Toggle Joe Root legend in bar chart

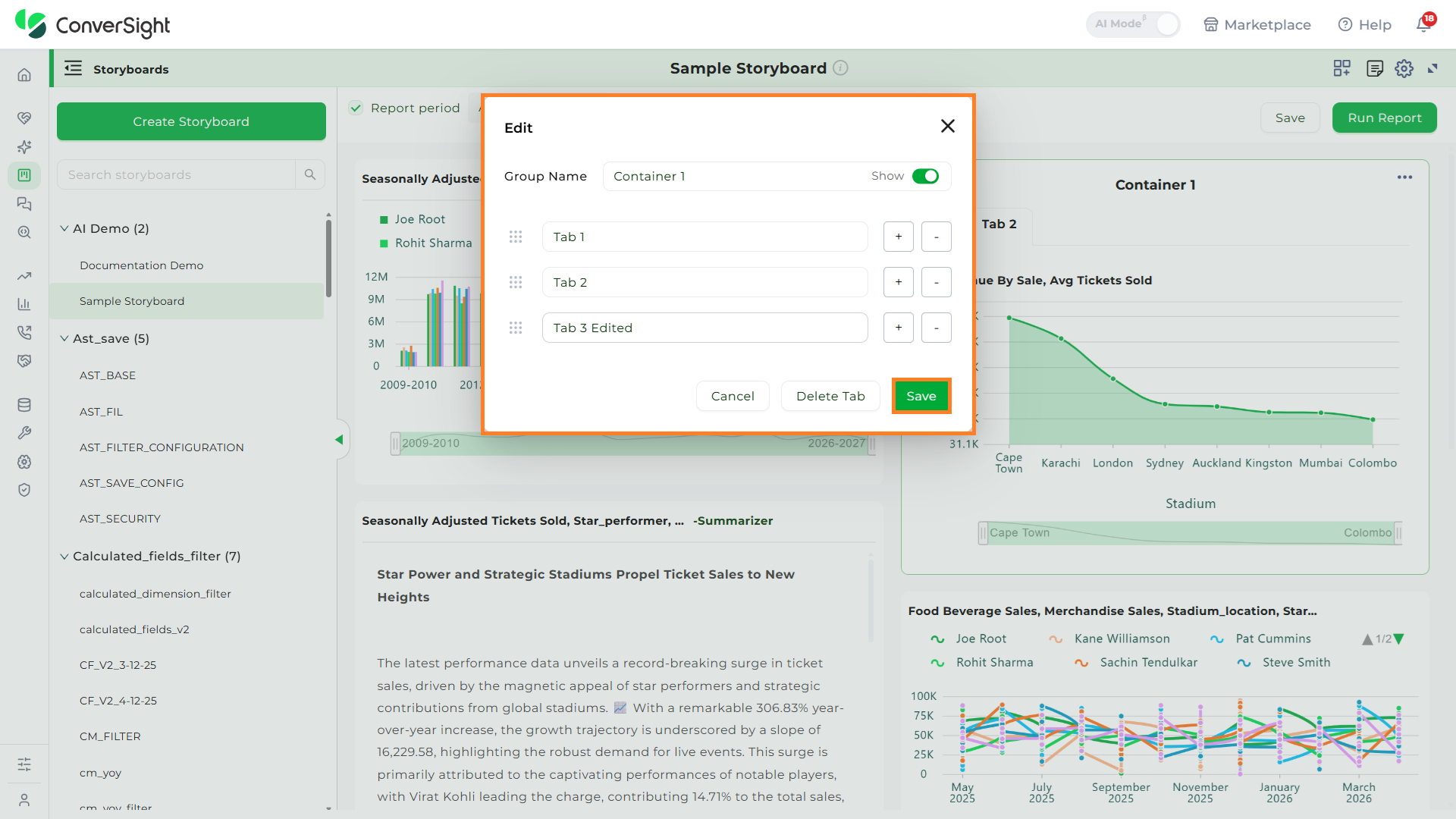(x=412, y=219)
